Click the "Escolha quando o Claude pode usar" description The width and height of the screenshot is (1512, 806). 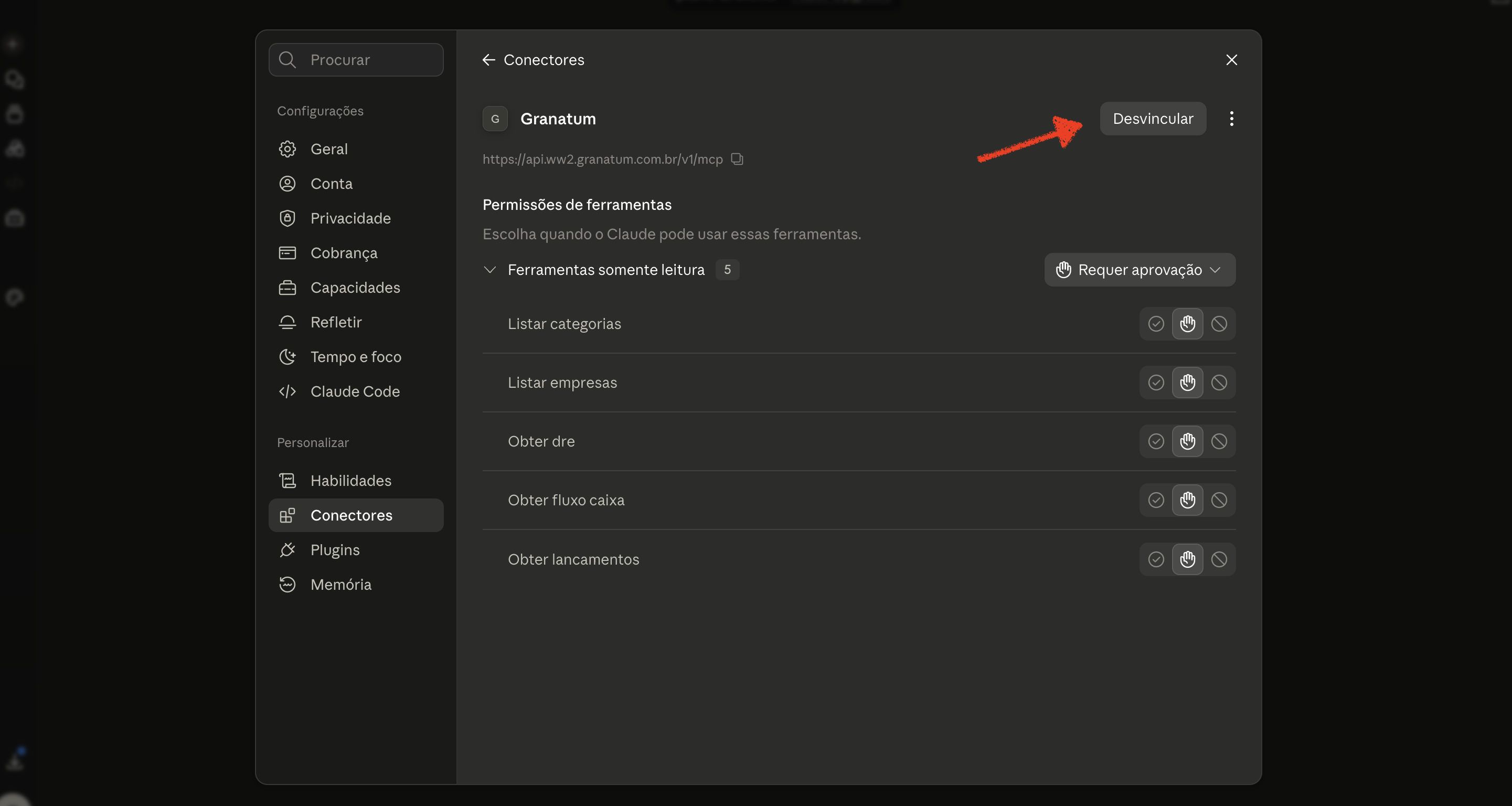(x=672, y=234)
